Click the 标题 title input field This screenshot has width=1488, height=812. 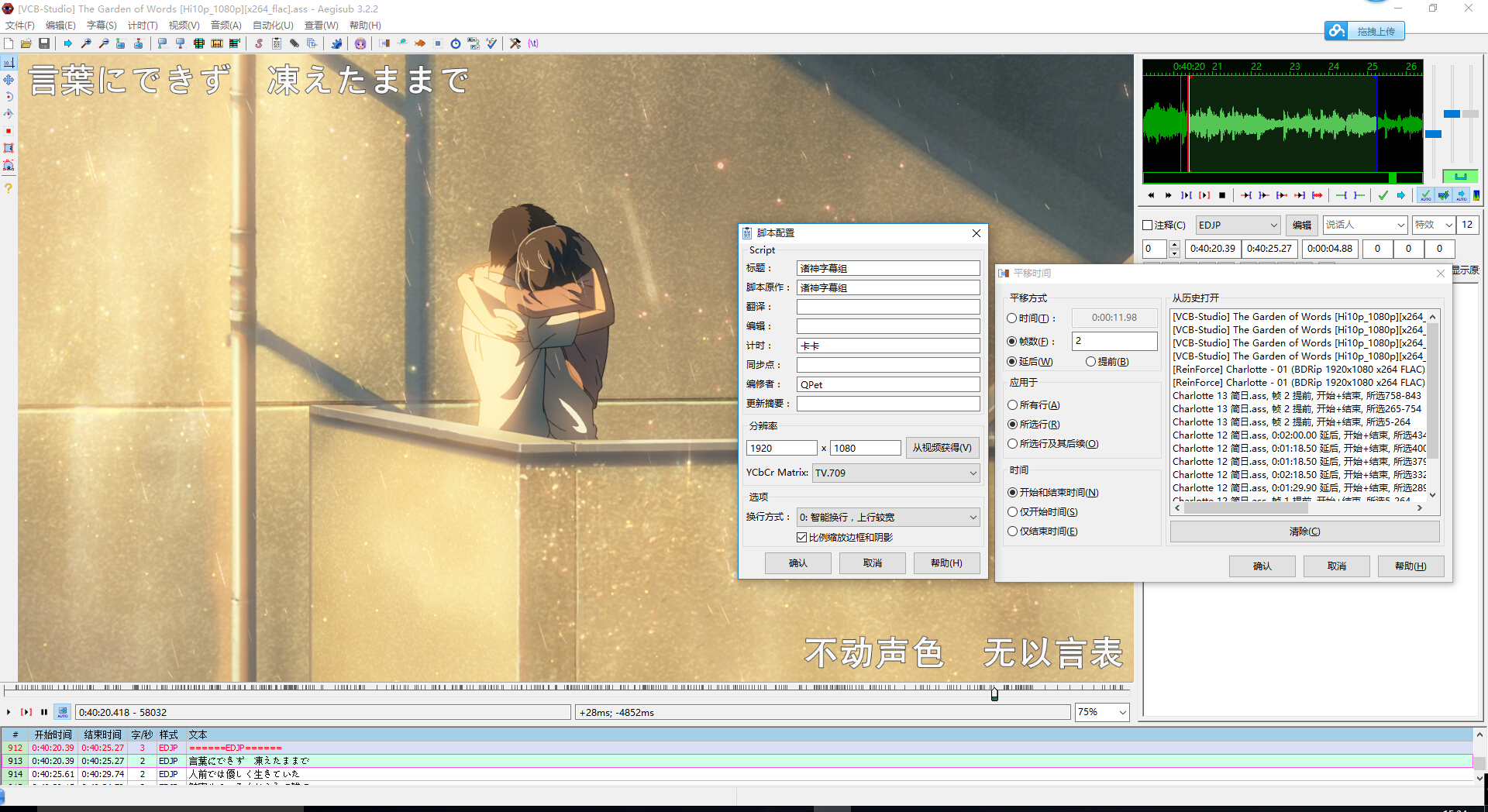[888, 268]
